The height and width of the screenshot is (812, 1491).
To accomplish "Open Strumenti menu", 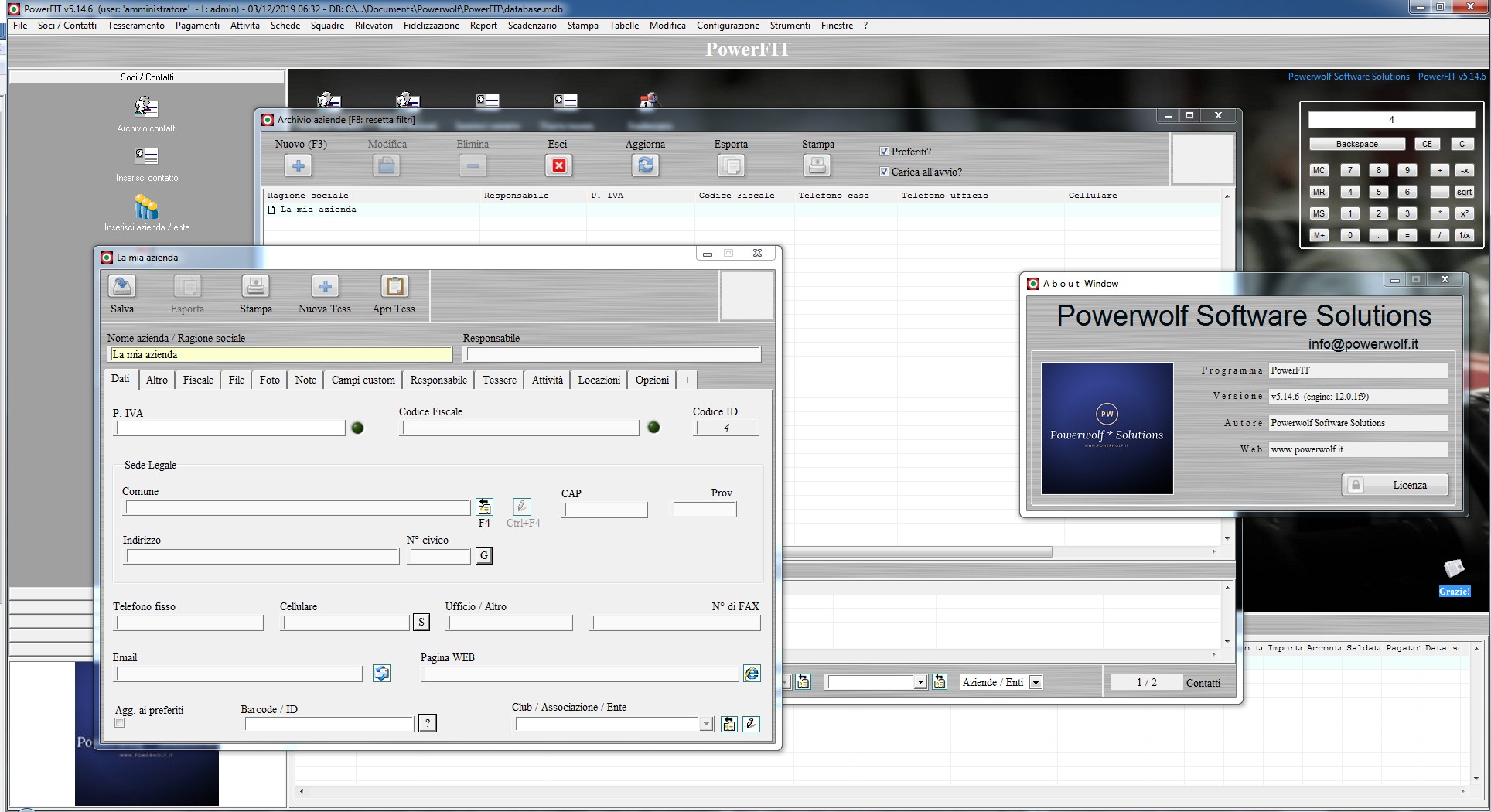I will pyautogui.click(x=790, y=26).
